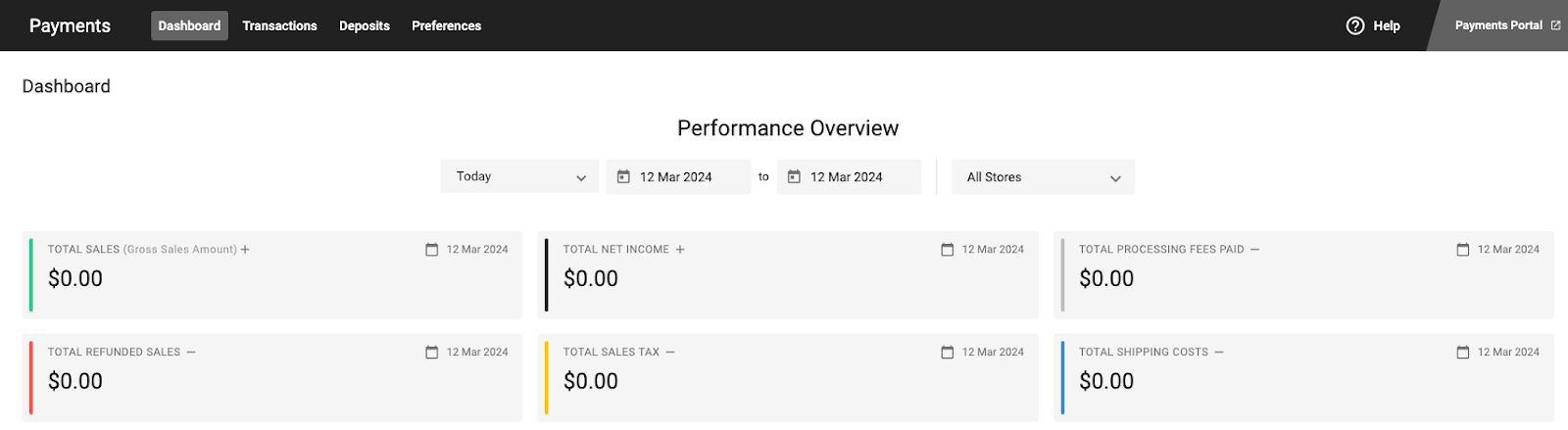This screenshot has width=1568, height=430.
Task: Click the start date field 12 Mar 2024
Action: [676, 177]
